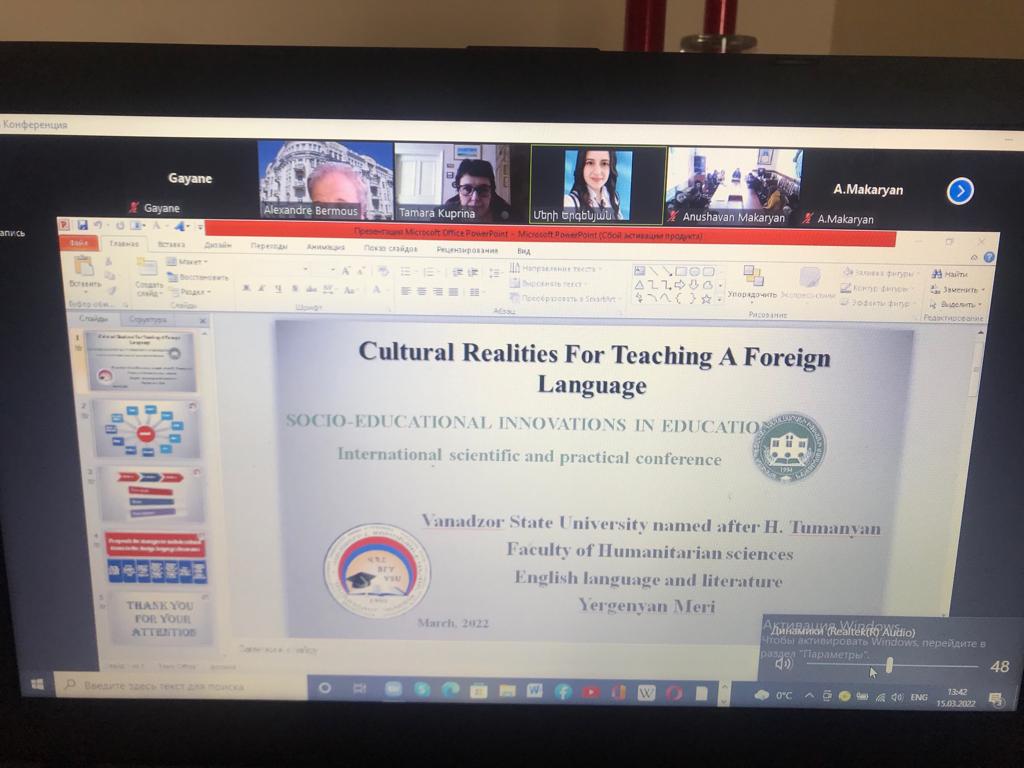Open the Заменить (Replace) dropdown

click(x=956, y=289)
